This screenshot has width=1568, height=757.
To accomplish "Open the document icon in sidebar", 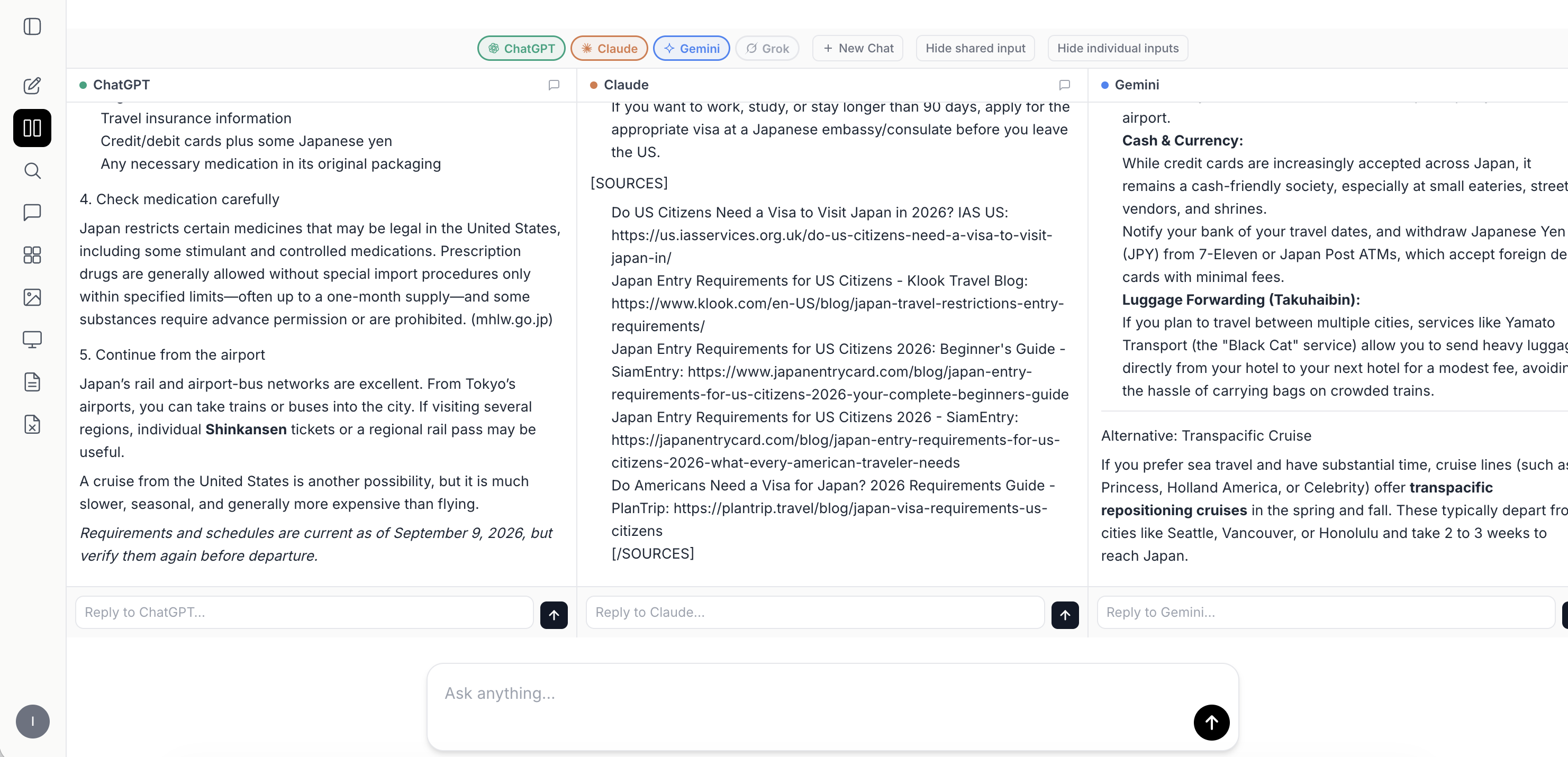I will 32,382.
